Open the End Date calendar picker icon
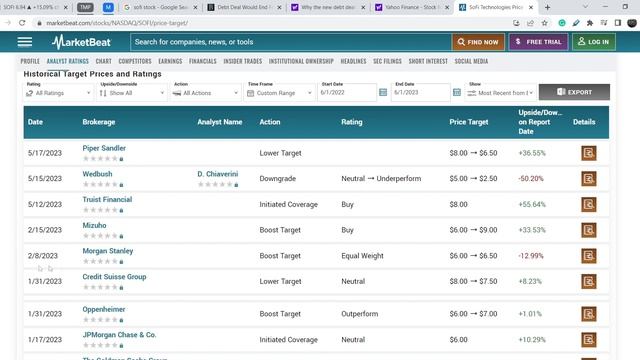The image size is (640, 360). [457, 93]
